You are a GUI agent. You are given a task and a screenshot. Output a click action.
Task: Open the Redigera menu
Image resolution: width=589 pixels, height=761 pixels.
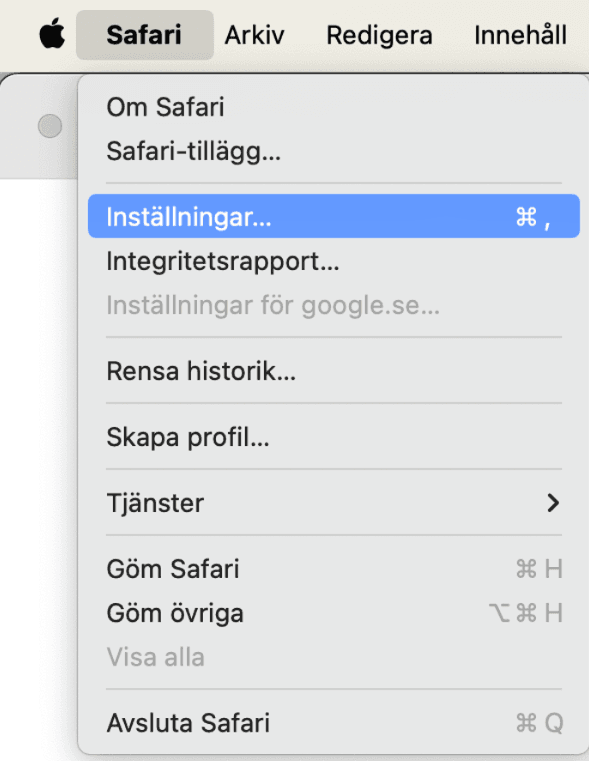[x=379, y=35]
